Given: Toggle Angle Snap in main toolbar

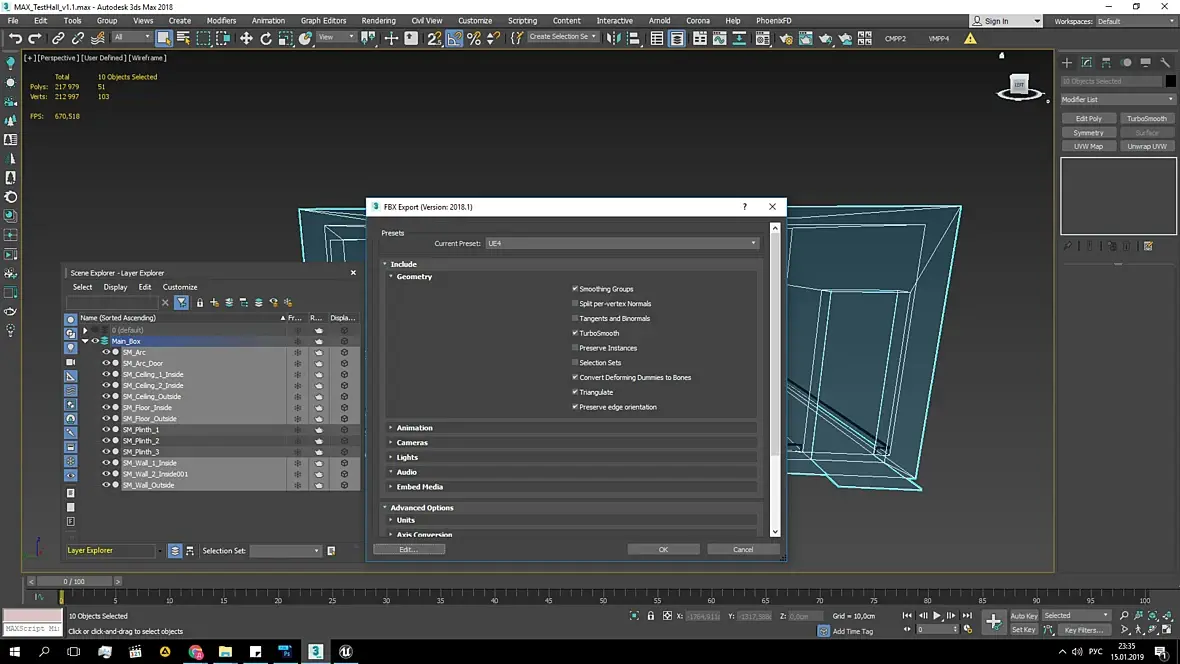Looking at the screenshot, I should click(454, 38).
